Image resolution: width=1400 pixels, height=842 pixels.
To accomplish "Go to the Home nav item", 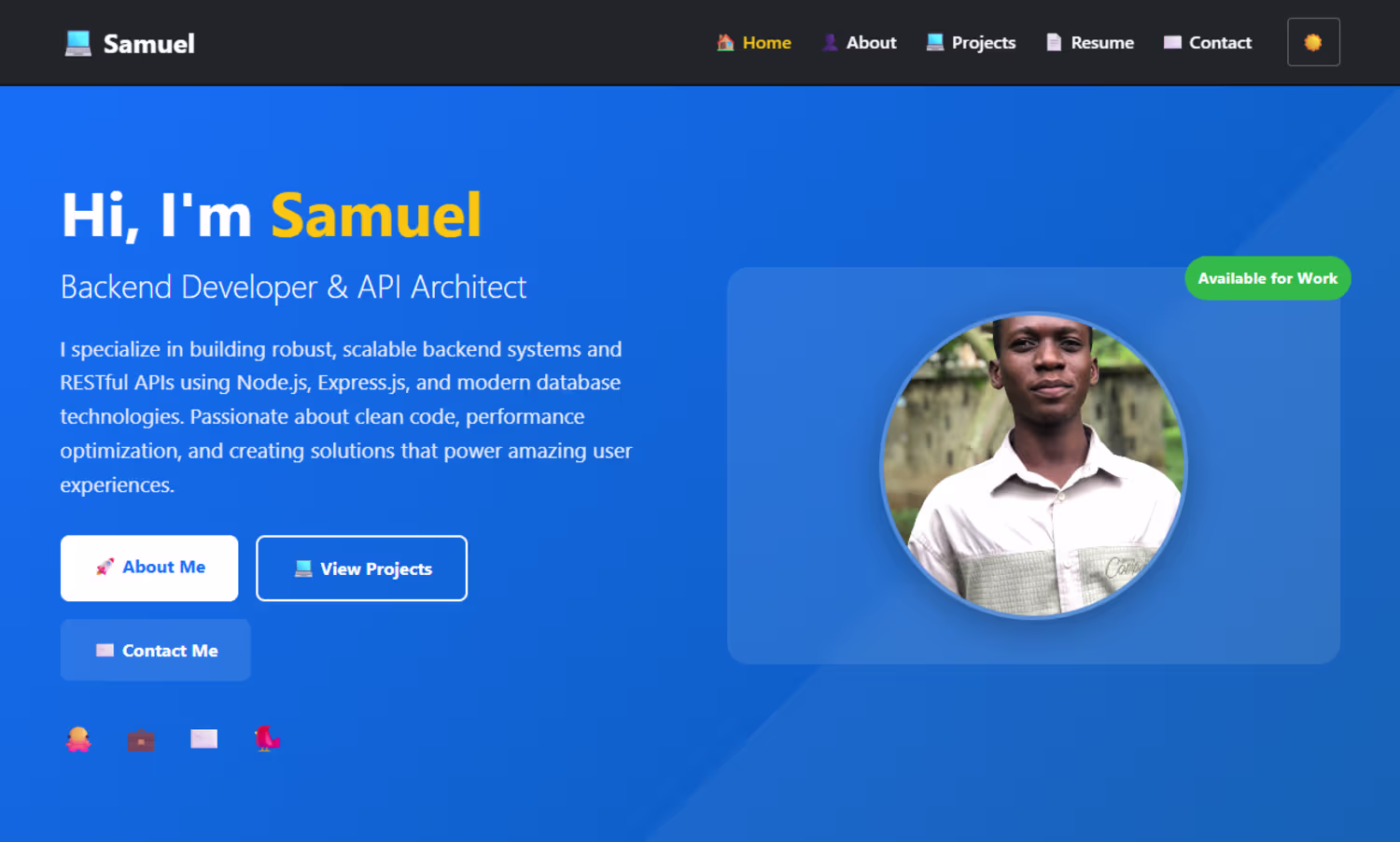I will pyautogui.click(x=754, y=43).
